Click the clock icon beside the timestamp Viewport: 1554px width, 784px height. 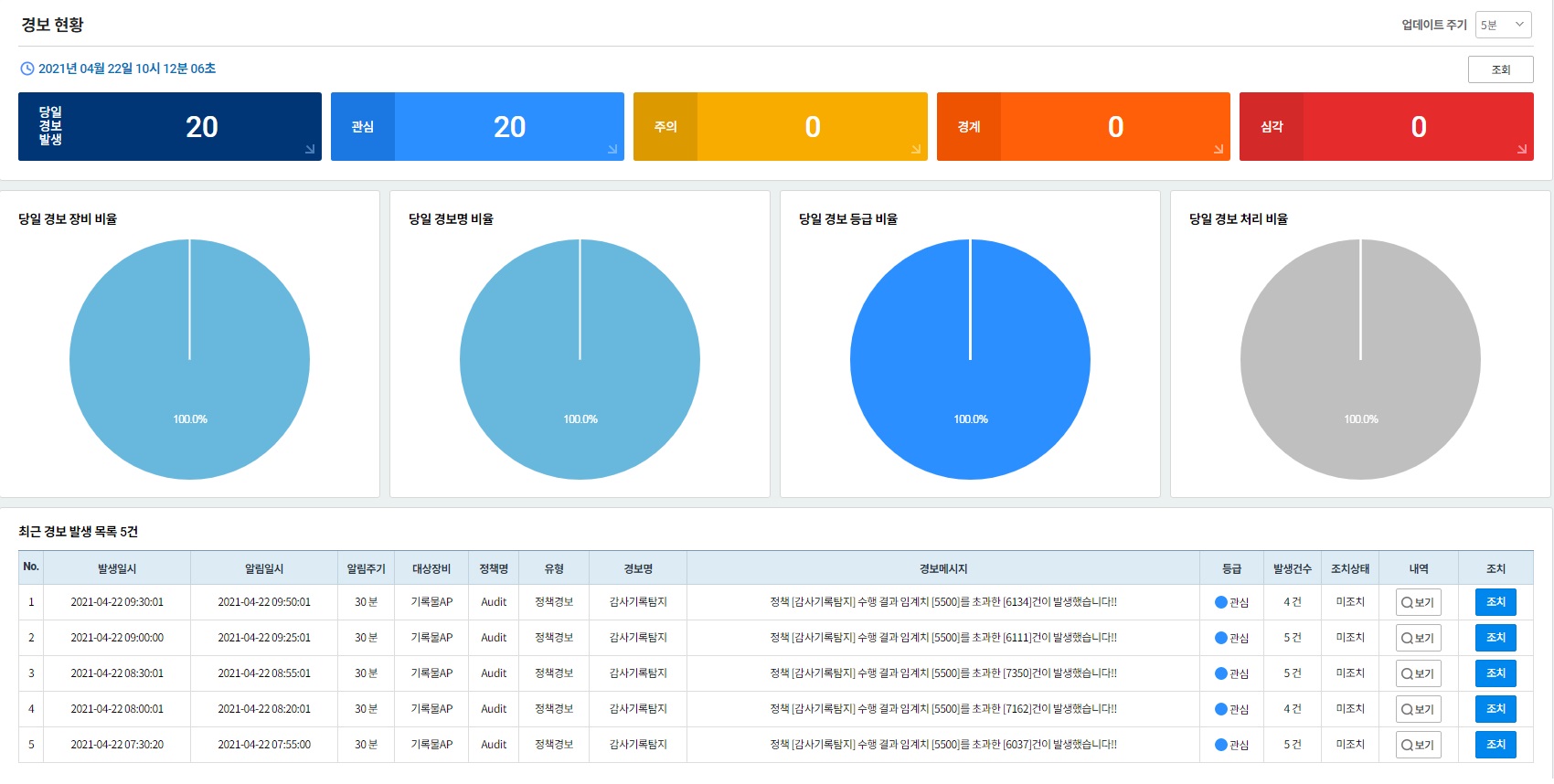[27, 69]
